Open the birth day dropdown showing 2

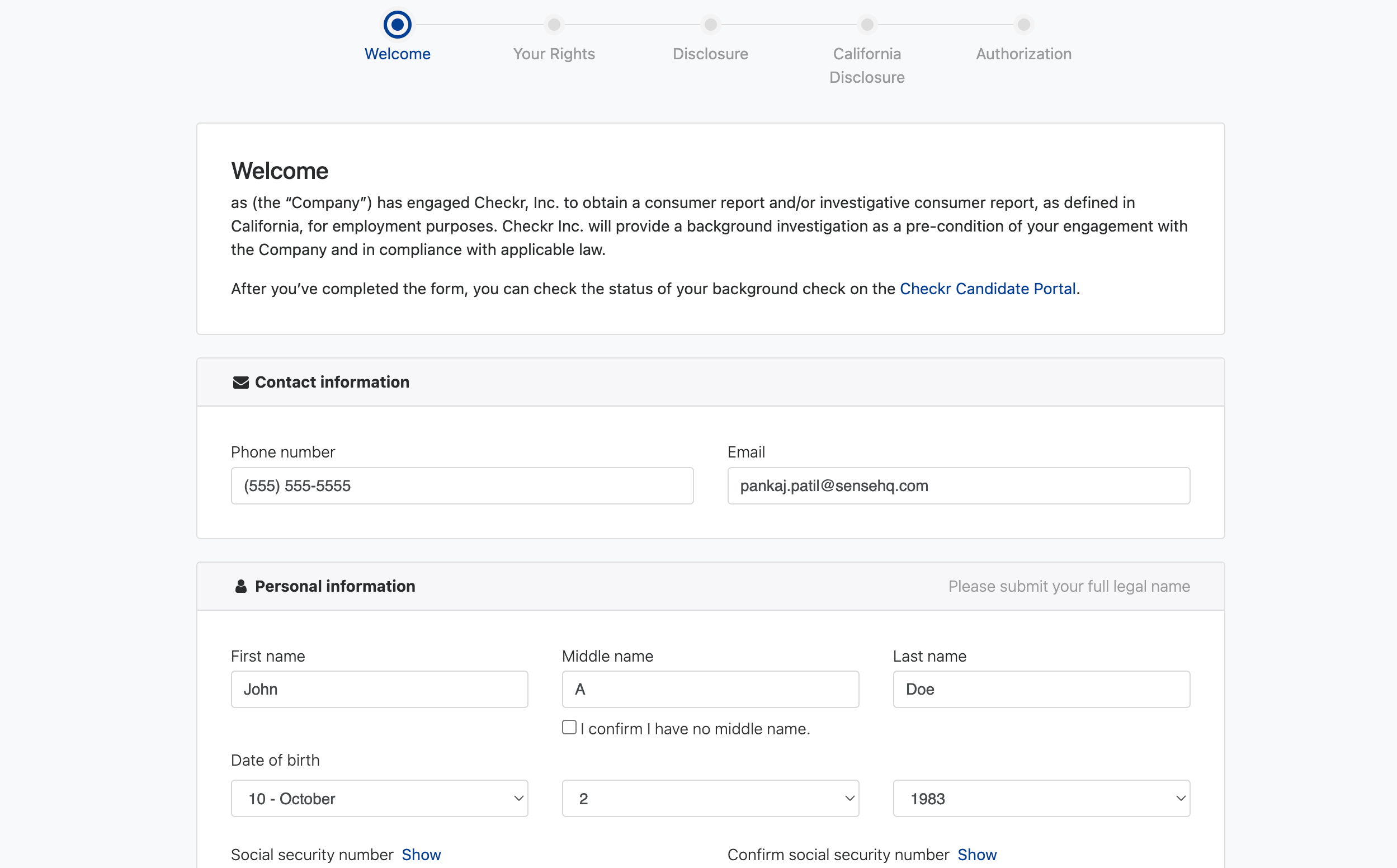[x=710, y=798]
